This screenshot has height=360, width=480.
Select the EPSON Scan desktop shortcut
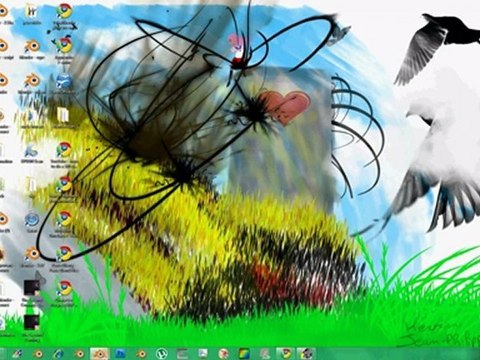click(32, 154)
